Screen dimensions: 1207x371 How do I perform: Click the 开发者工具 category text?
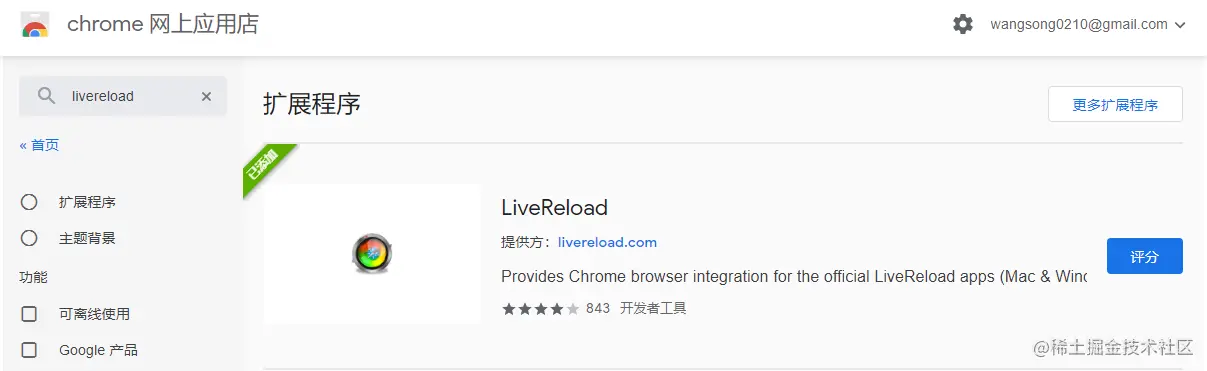653,308
